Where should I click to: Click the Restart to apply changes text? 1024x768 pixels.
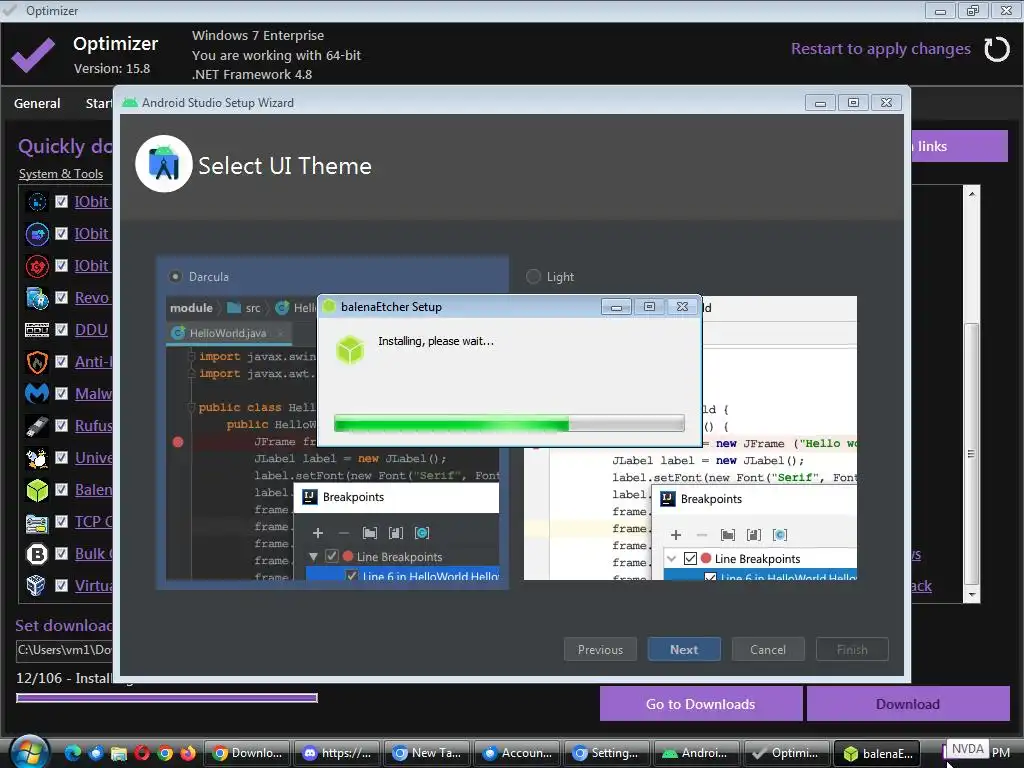880,49
